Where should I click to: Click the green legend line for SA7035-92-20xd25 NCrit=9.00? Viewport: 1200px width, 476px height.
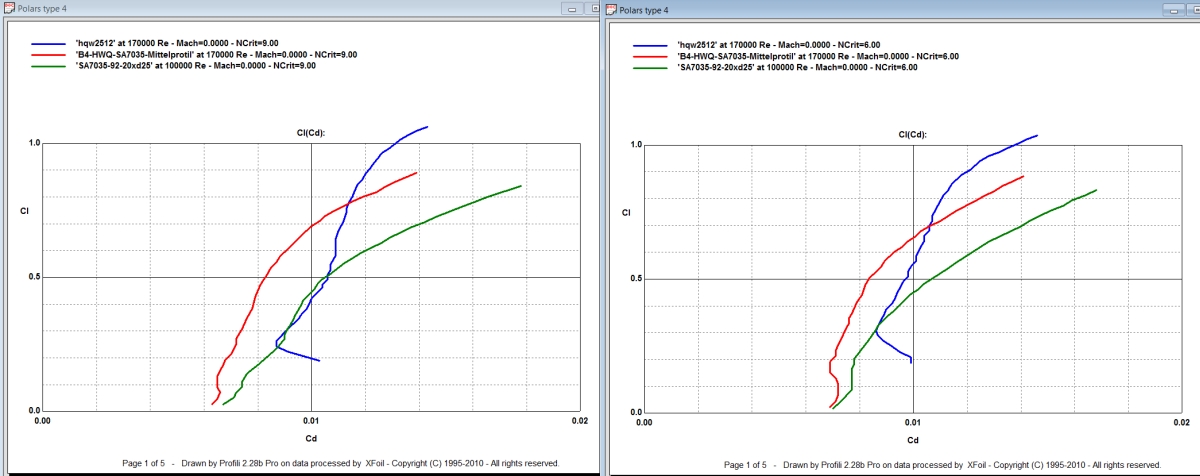(x=51, y=66)
